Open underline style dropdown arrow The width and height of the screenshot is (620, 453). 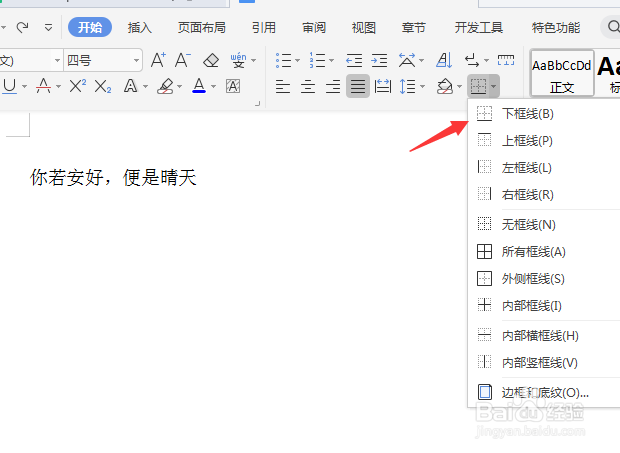25,86
